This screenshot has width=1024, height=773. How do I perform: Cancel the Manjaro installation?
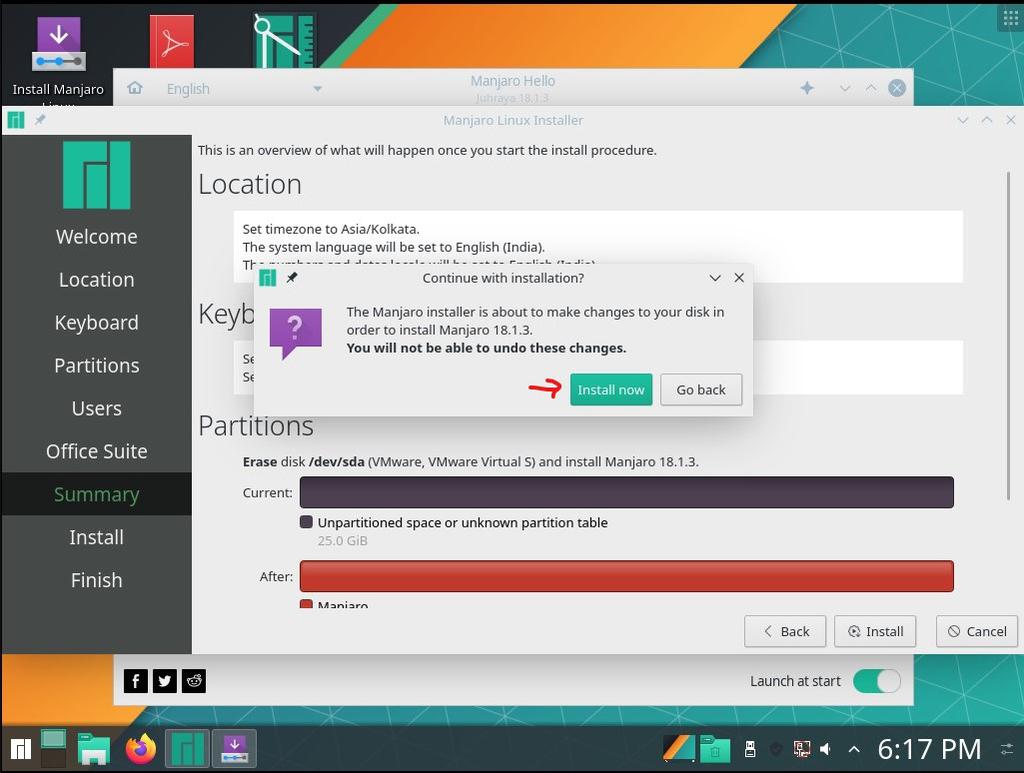click(977, 631)
